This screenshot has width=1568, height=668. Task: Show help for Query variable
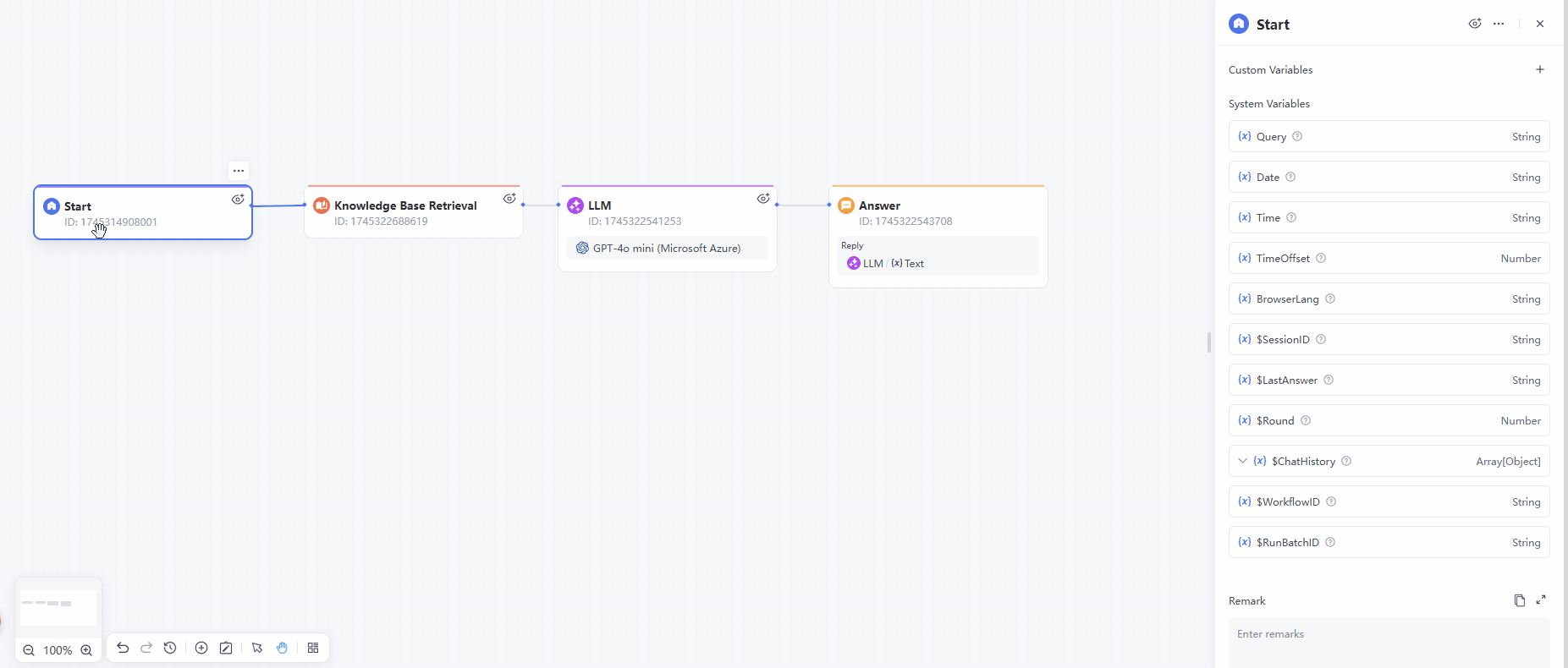click(x=1297, y=136)
